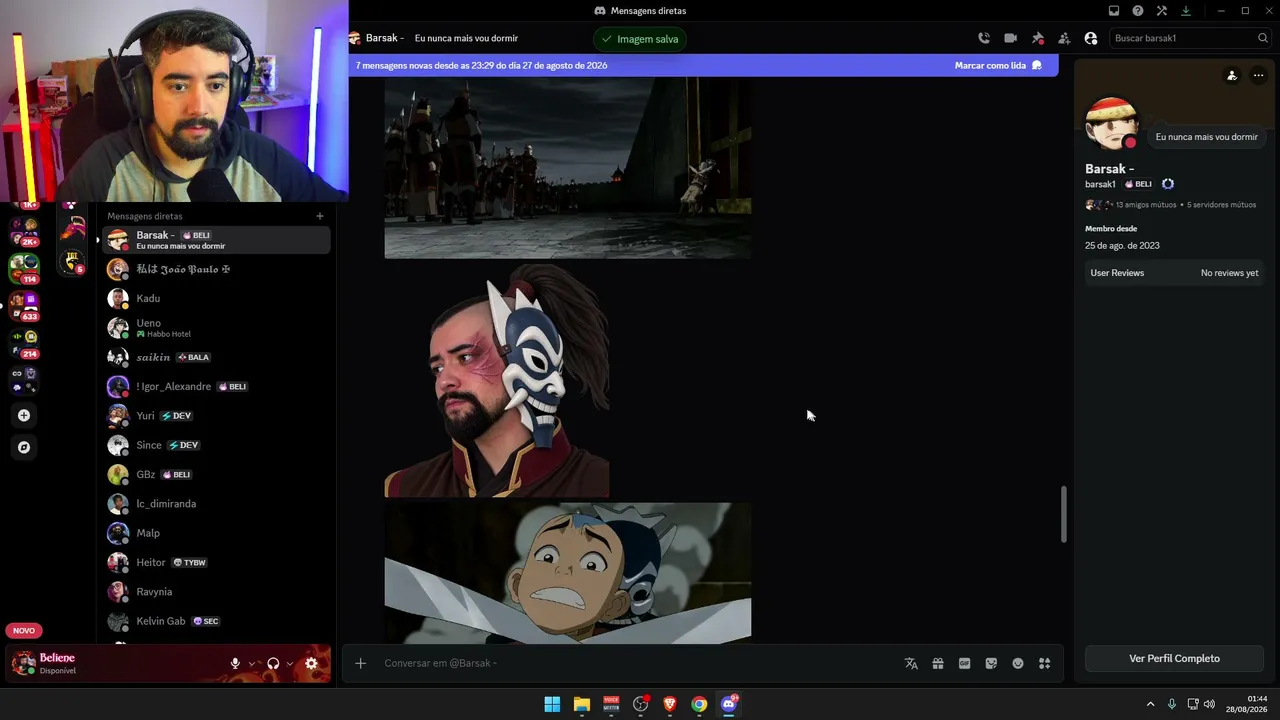Open the three-dot profile menu

point(1258,75)
